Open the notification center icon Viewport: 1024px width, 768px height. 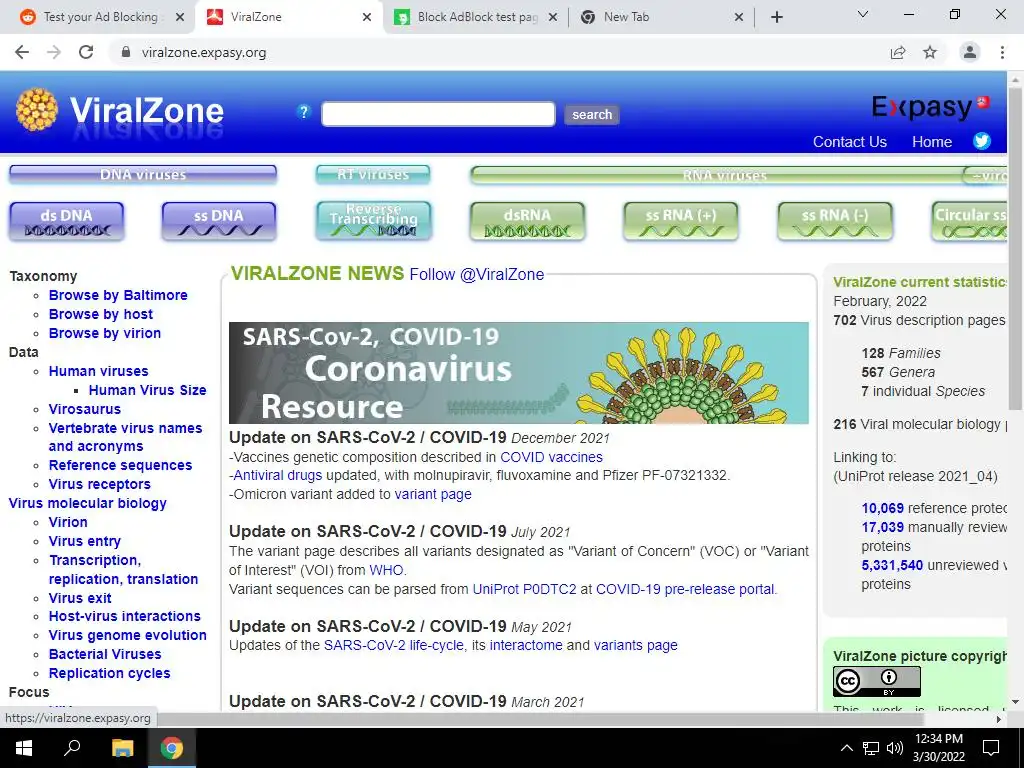[991, 748]
